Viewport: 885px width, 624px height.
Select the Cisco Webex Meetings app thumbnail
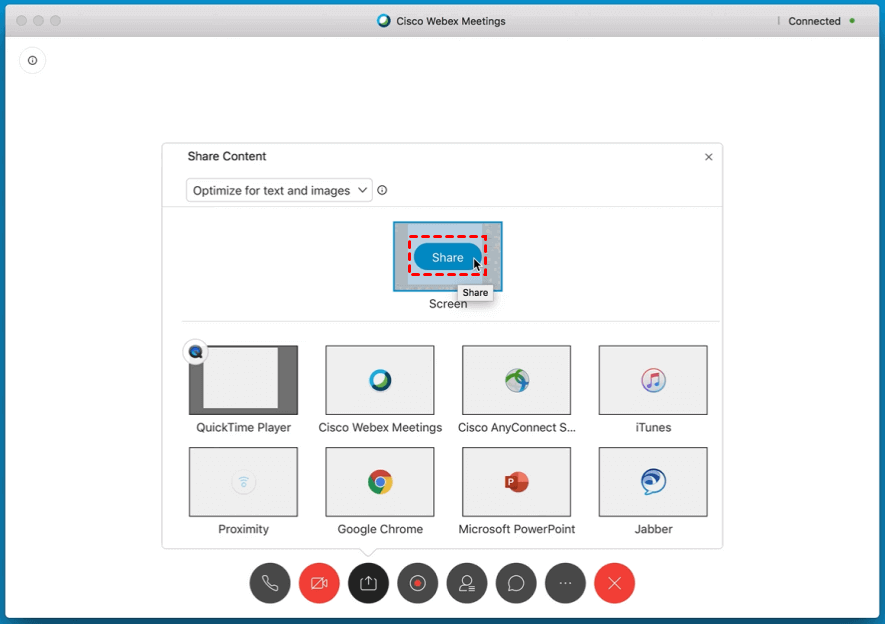point(380,380)
